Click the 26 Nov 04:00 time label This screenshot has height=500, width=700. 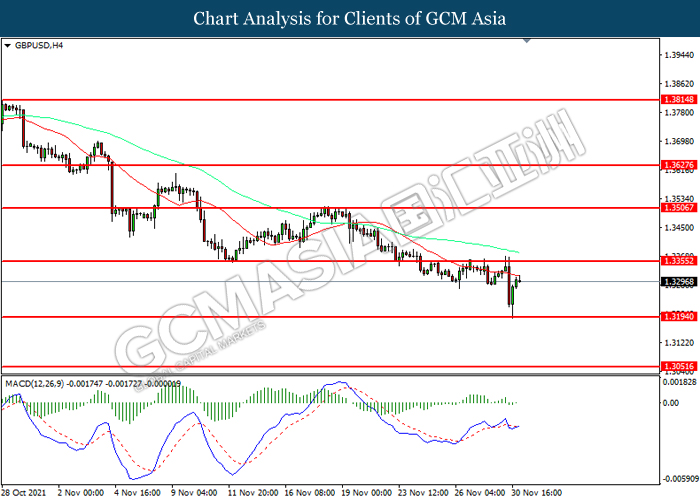[x=480, y=493]
